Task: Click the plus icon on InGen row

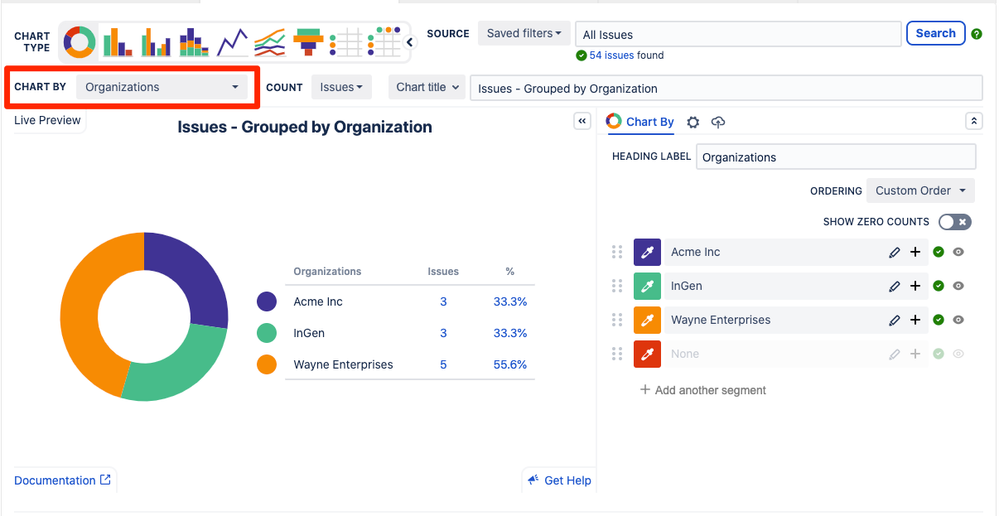Action: 916,286
